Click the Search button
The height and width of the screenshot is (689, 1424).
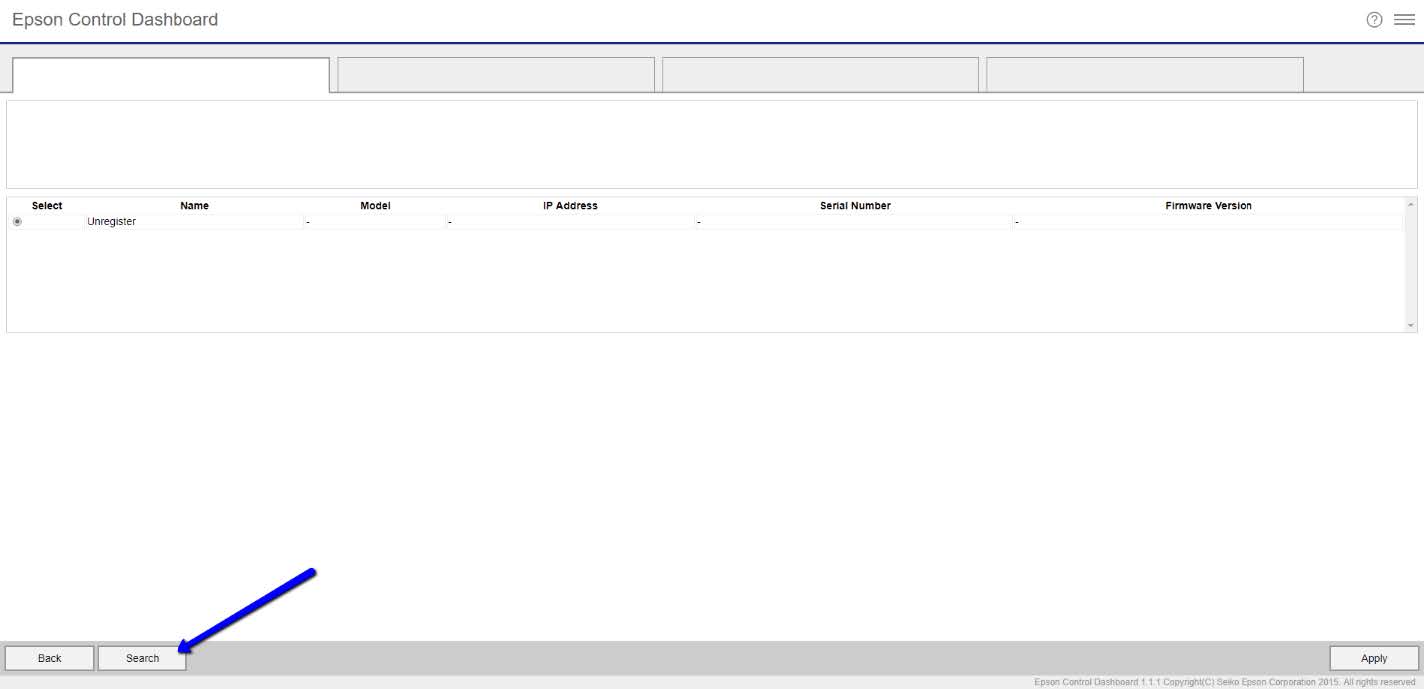[142, 658]
